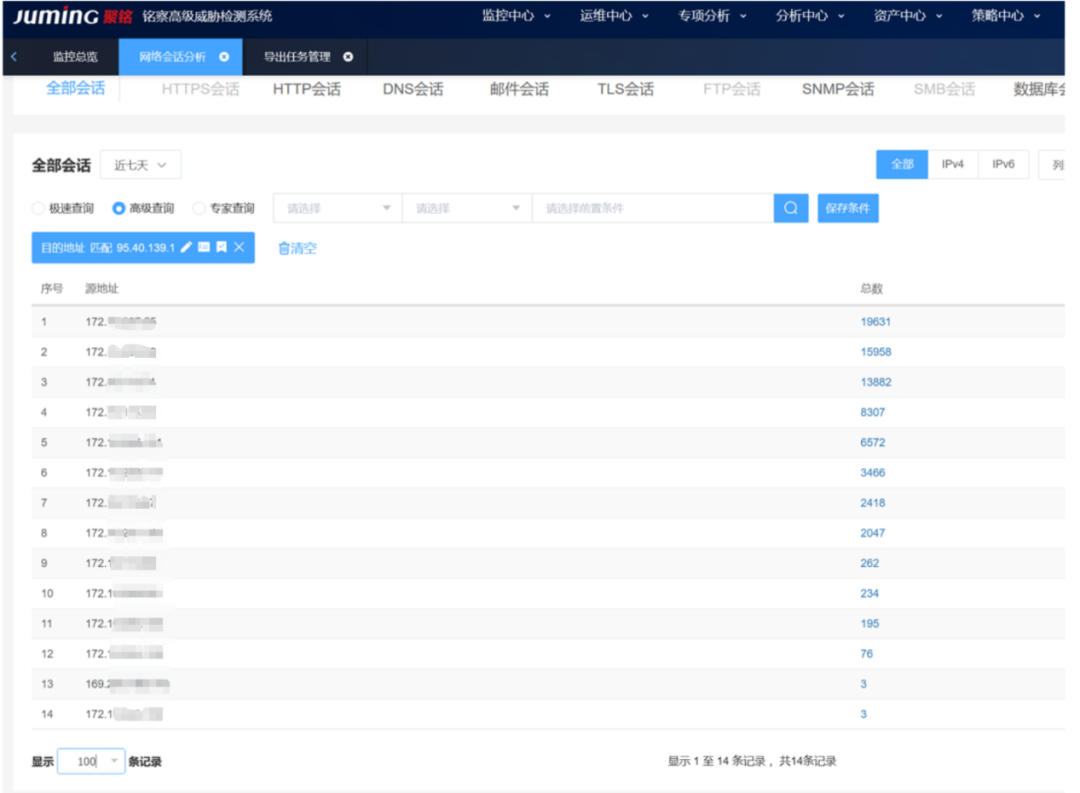Click the bookmark icon on filter tag
Image resolution: width=1080 pixels, height=793 pixels.
coord(221,247)
